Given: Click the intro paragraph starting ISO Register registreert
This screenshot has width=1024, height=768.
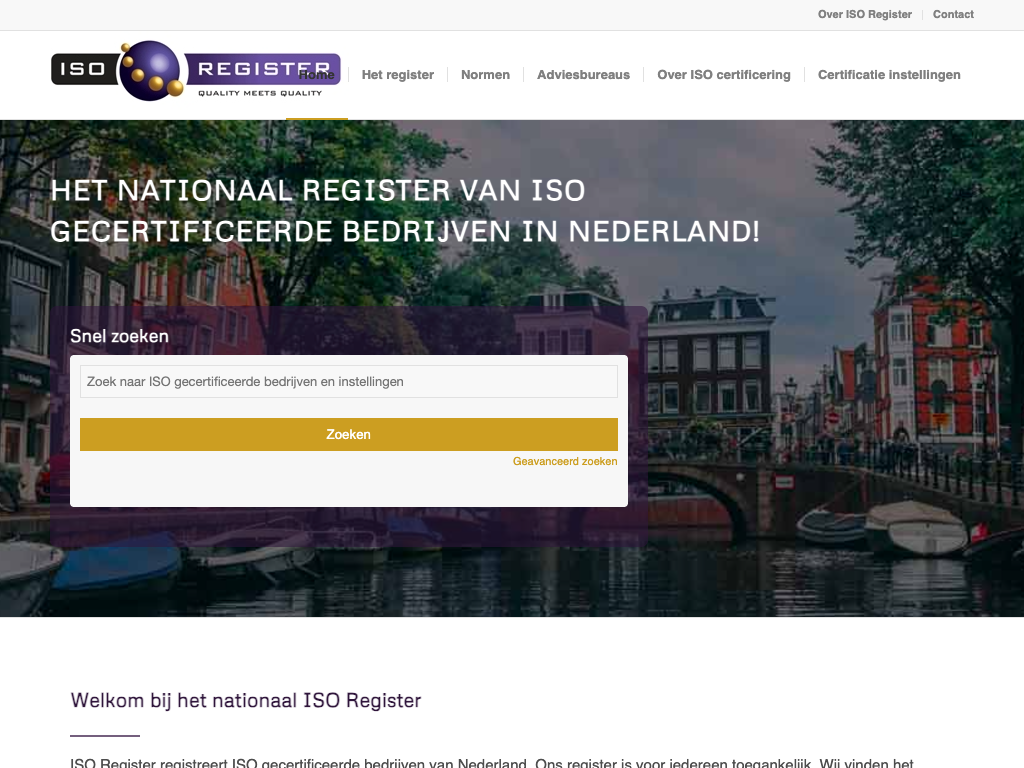Looking at the screenshot, I should [491, 762].
